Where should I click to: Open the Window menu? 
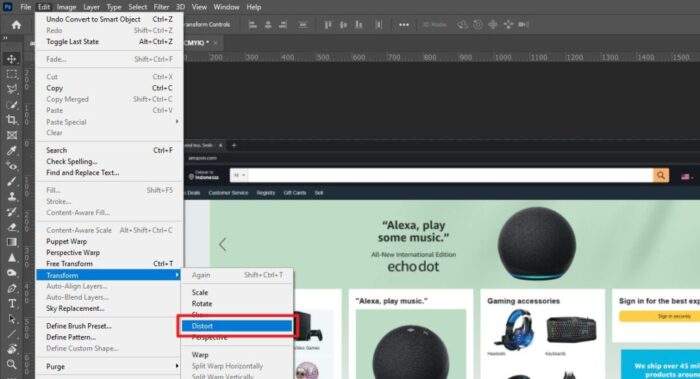pyautogui.click(x=226, y=7)
